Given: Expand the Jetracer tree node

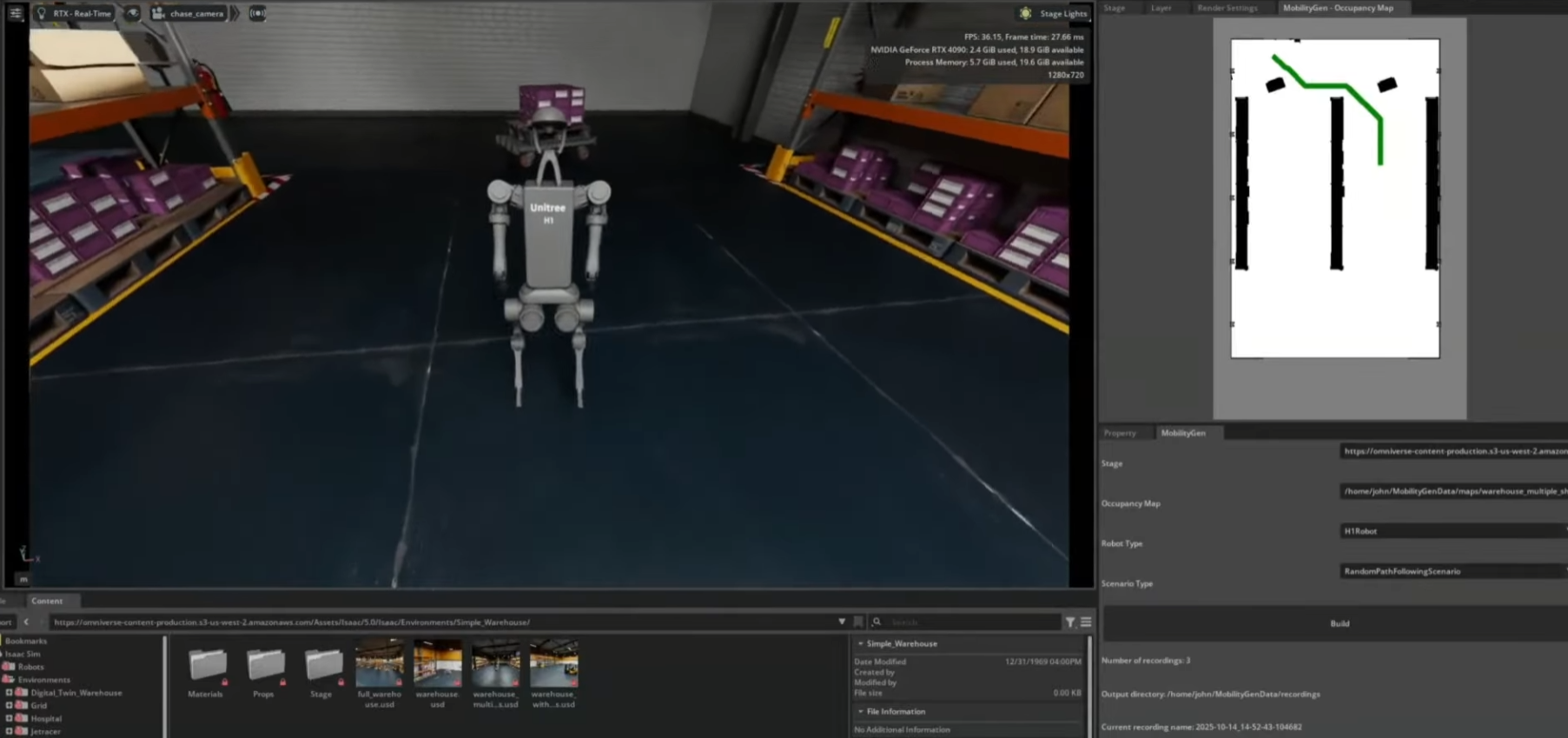Looking at the screenshot, I should coord(10,732).
